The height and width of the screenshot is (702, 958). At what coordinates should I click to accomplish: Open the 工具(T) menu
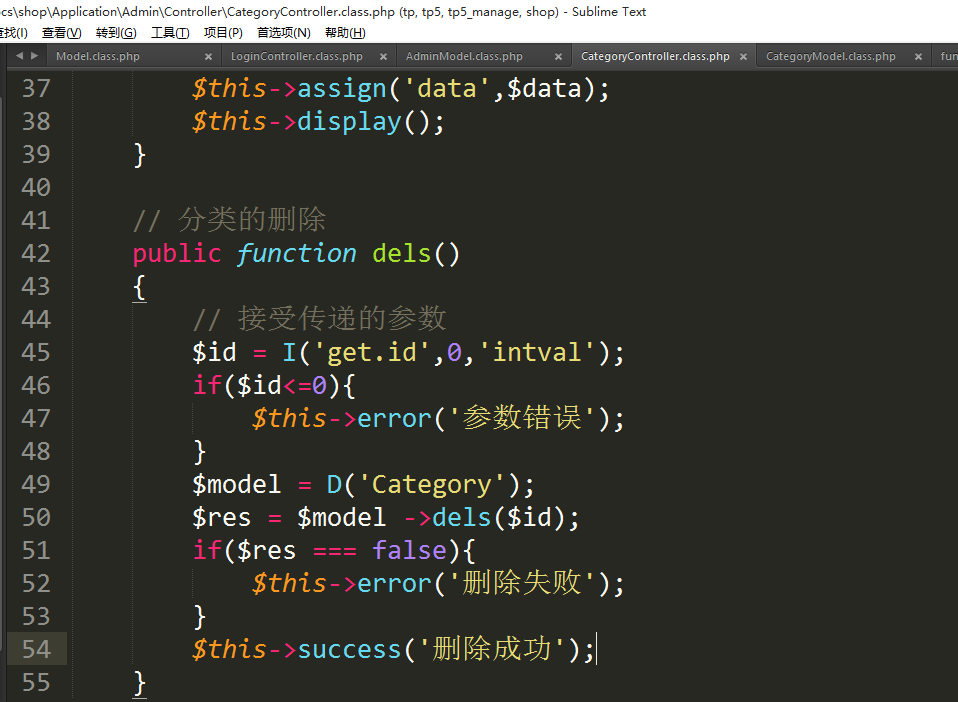tap(170, 33)
